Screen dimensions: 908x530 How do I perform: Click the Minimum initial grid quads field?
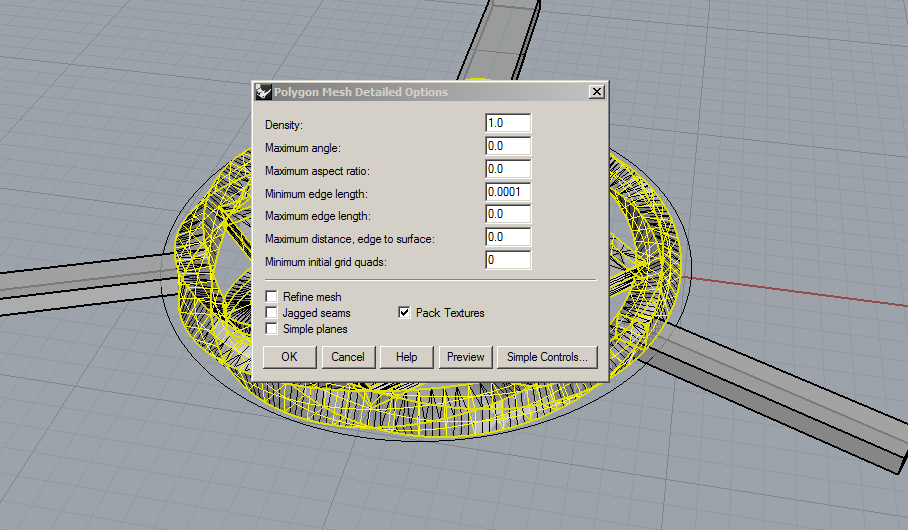[507, 261]
